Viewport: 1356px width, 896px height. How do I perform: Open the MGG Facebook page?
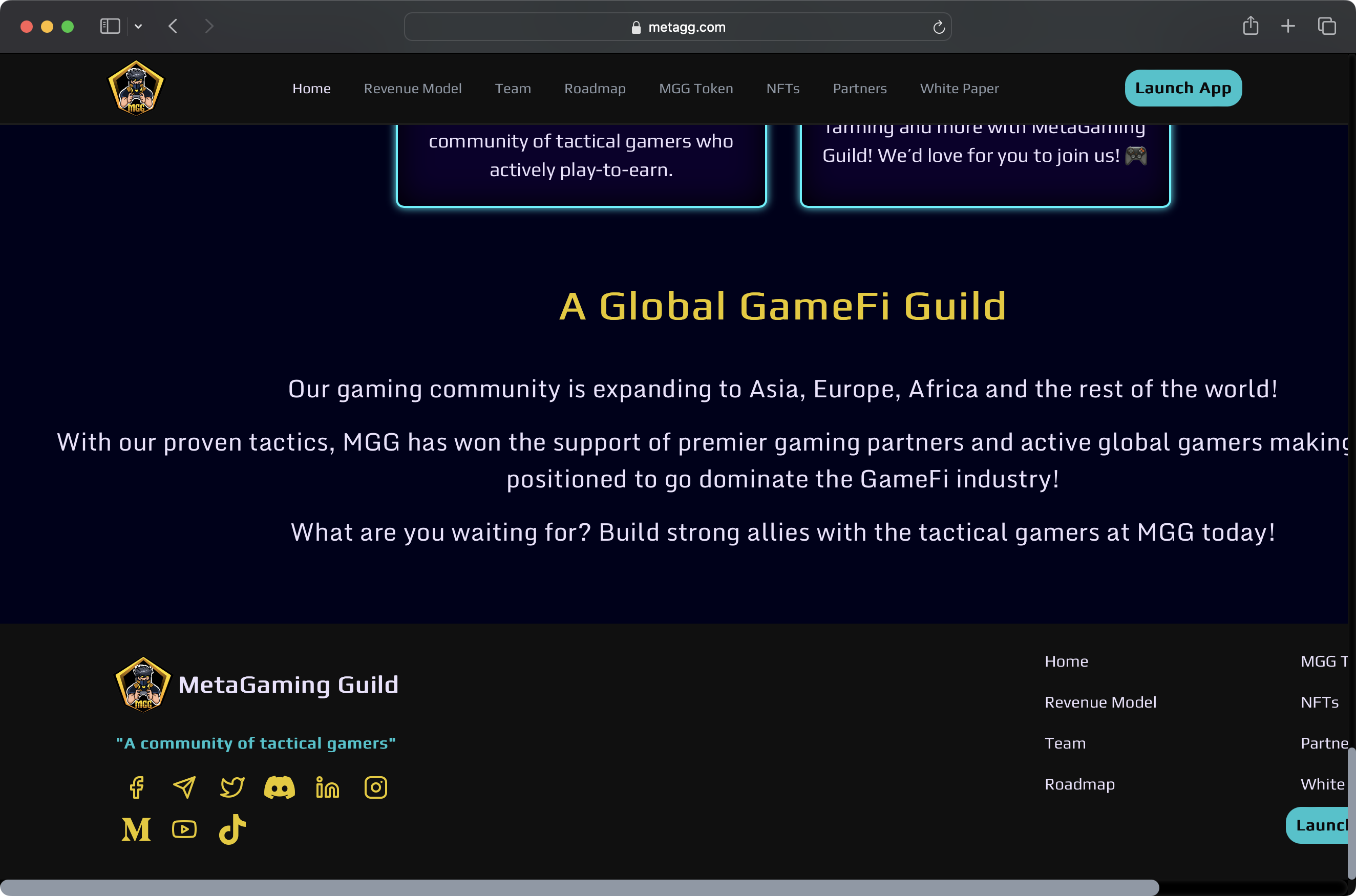136,787
